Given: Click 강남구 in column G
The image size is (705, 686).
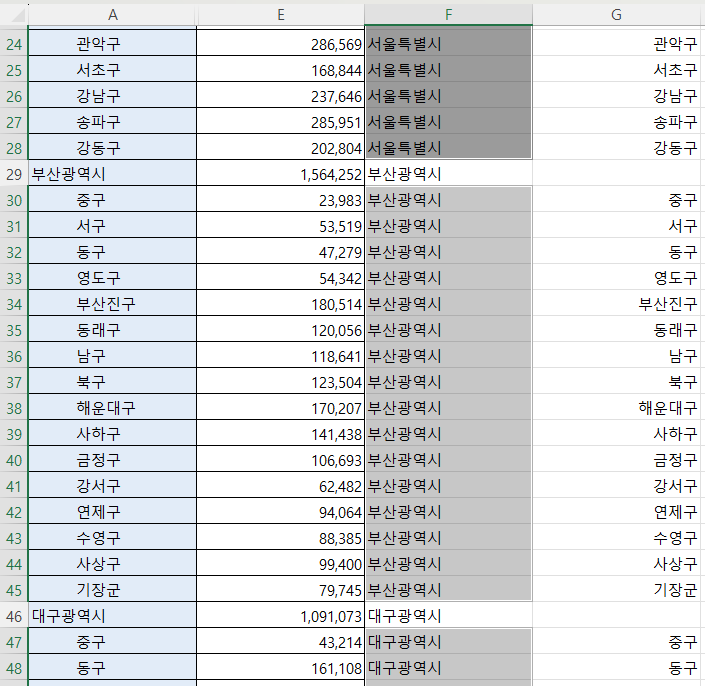Looking at the screenshot, I should (675, 96).
